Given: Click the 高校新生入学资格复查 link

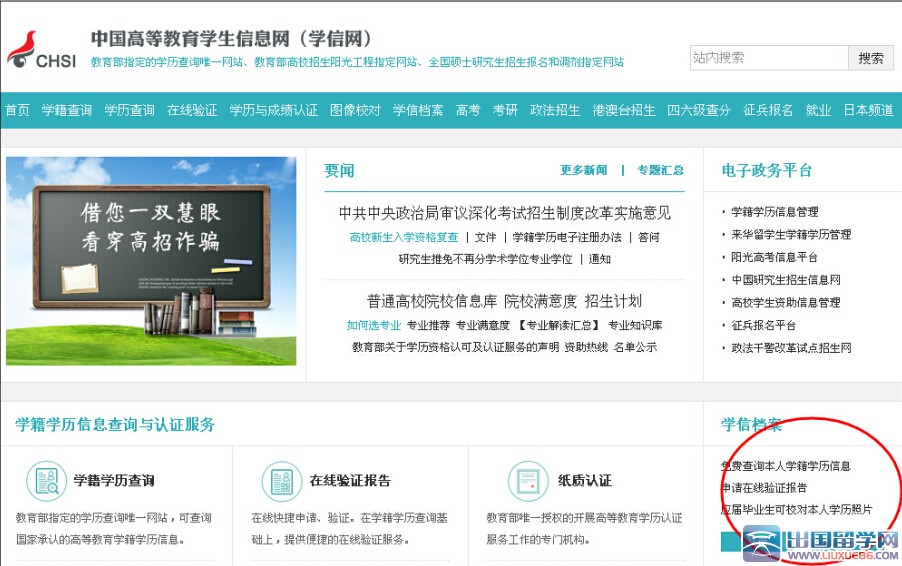Looking at the screenshot, I should [404, 237].
